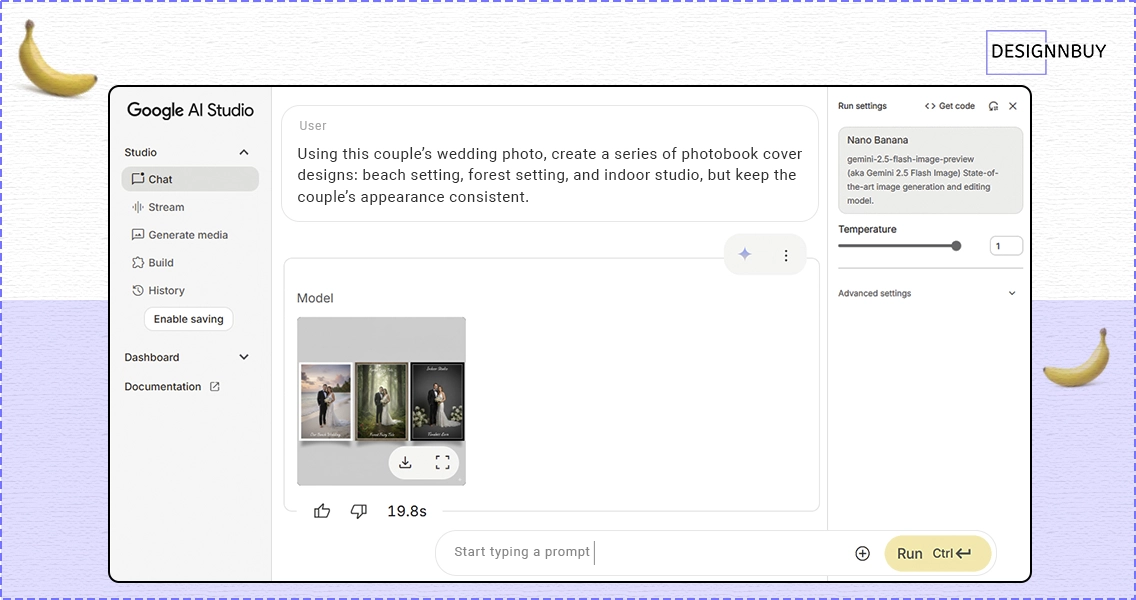This screenshot has width=1136, height=600.
Task: Open the generated photobook covers thumbnail
Action: pyautogui.click(x=382, y=401)
